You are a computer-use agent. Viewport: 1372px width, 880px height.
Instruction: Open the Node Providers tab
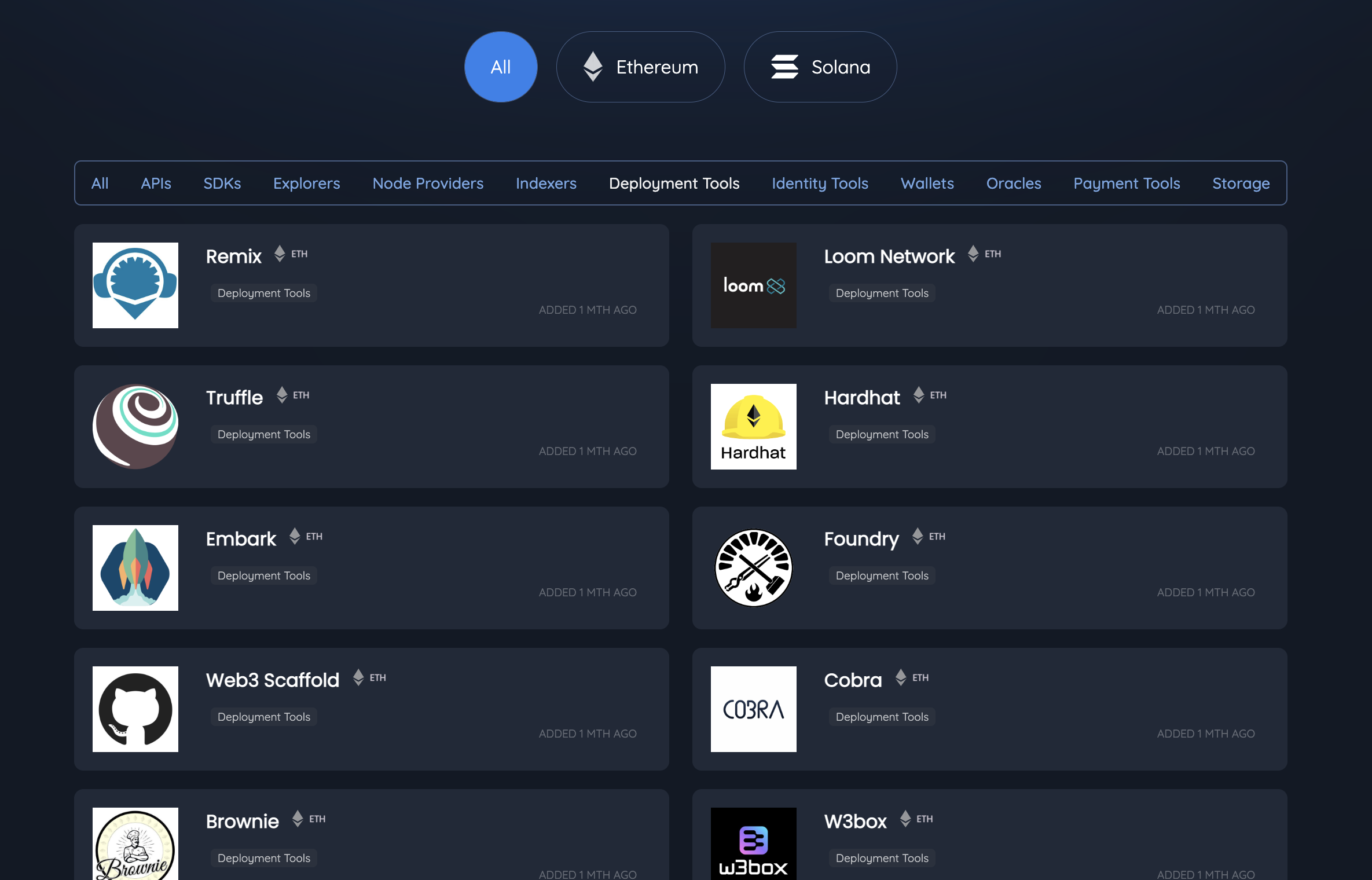coord(428,184)
